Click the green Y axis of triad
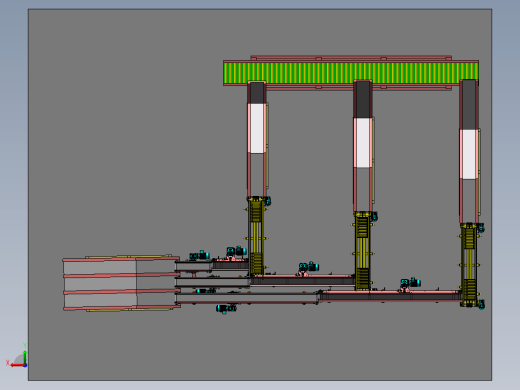The width and height of the screenshot is (520, 390). pyautogui.click(x=25, y=358)
